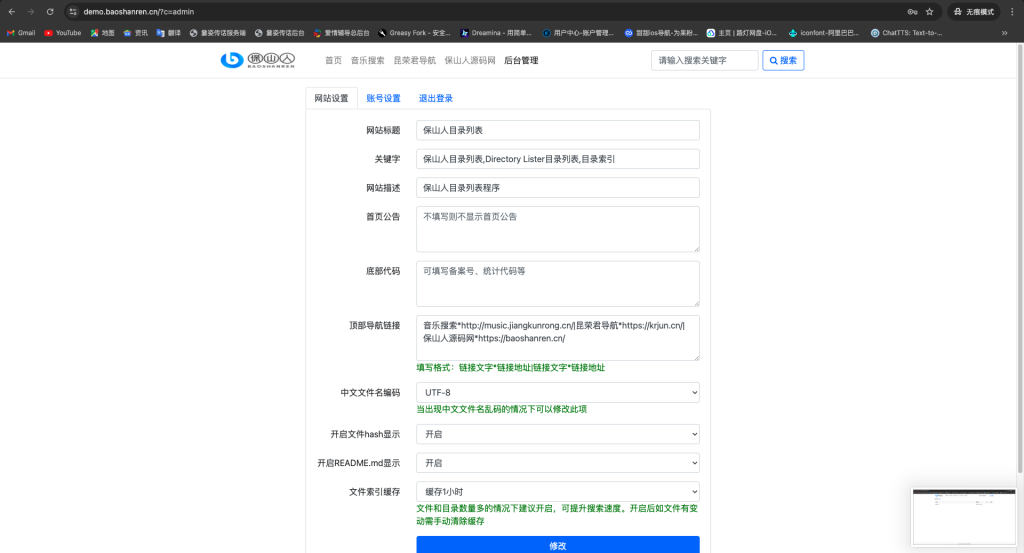Open 昆荣君导航 navigation link
1024x553 pixels.
click(x=414, y=60)
